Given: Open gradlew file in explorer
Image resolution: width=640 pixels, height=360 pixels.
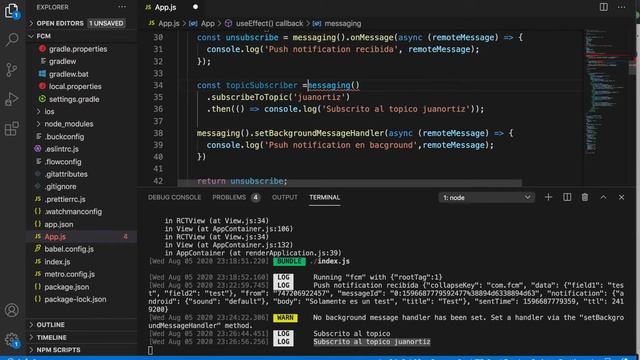Looking at the screenshot, I should coord(62,61).
